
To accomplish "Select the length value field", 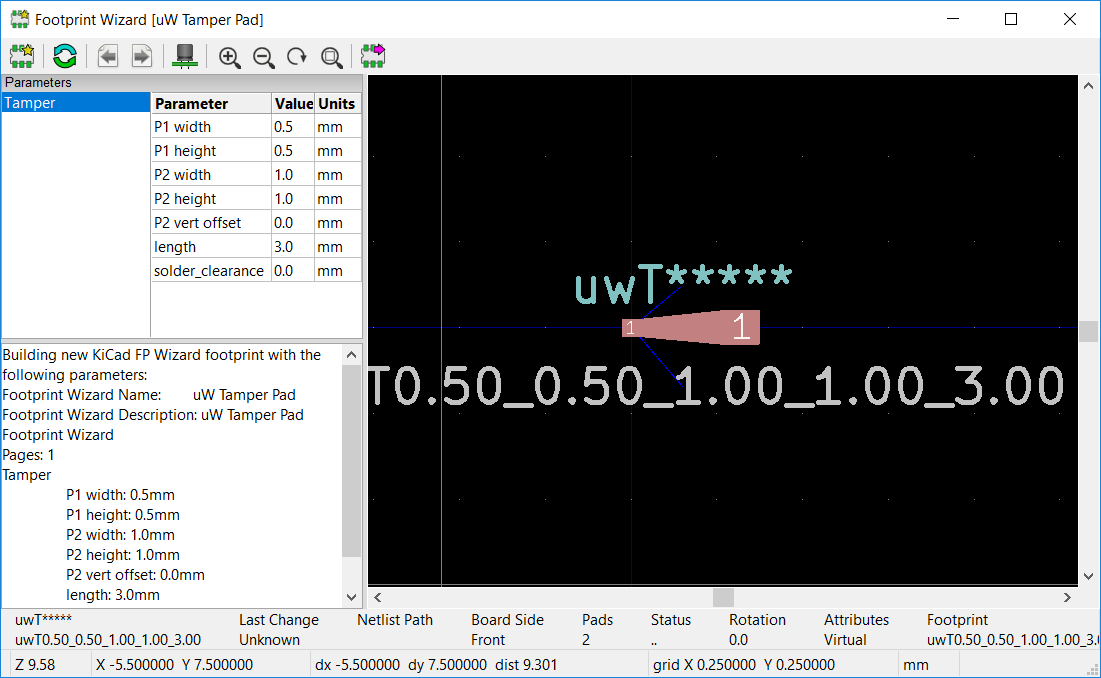I will (292, 247).
